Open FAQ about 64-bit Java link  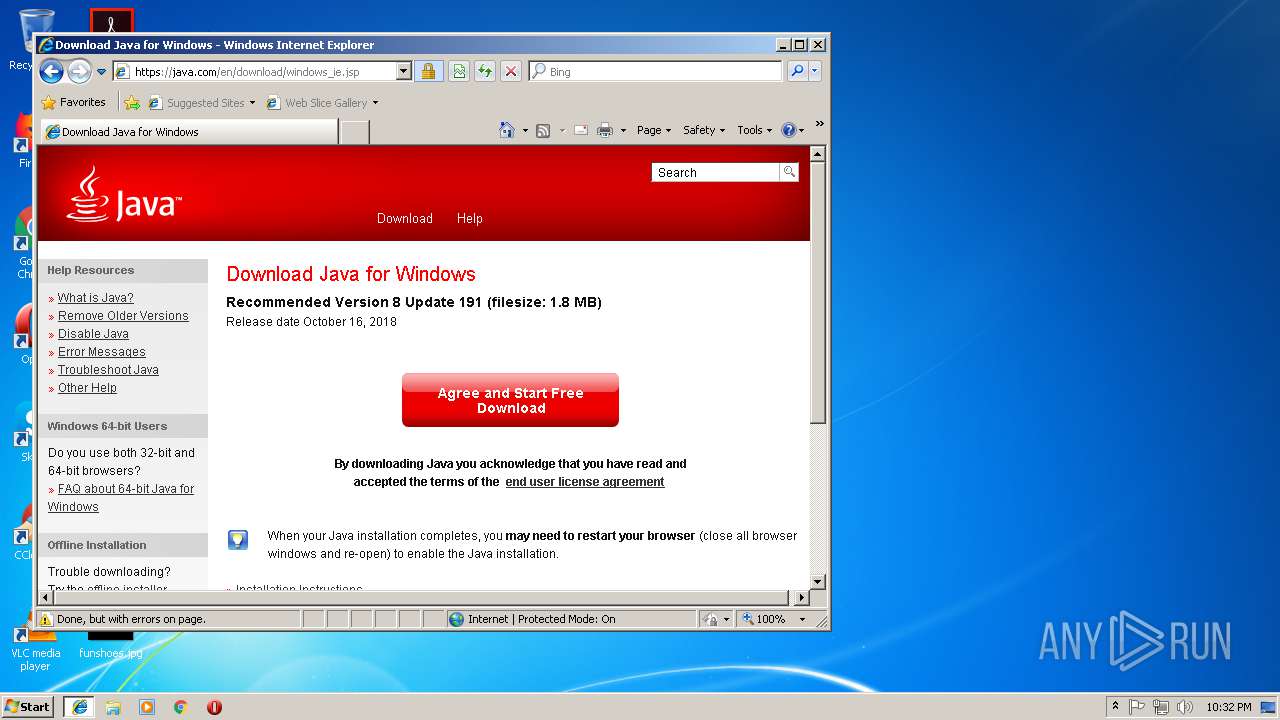[121, 498]
